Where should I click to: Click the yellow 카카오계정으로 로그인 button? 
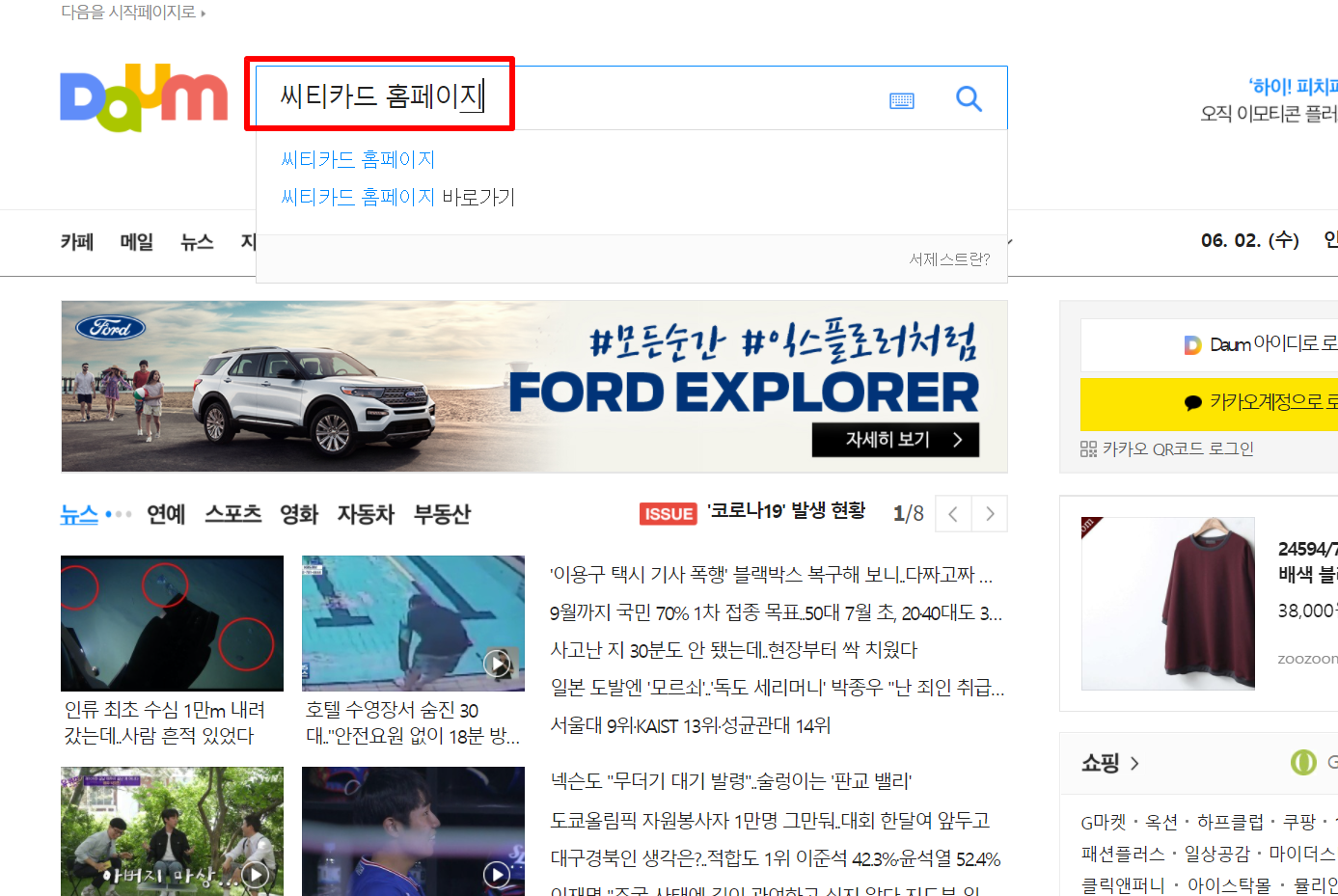click(1210, 403)
